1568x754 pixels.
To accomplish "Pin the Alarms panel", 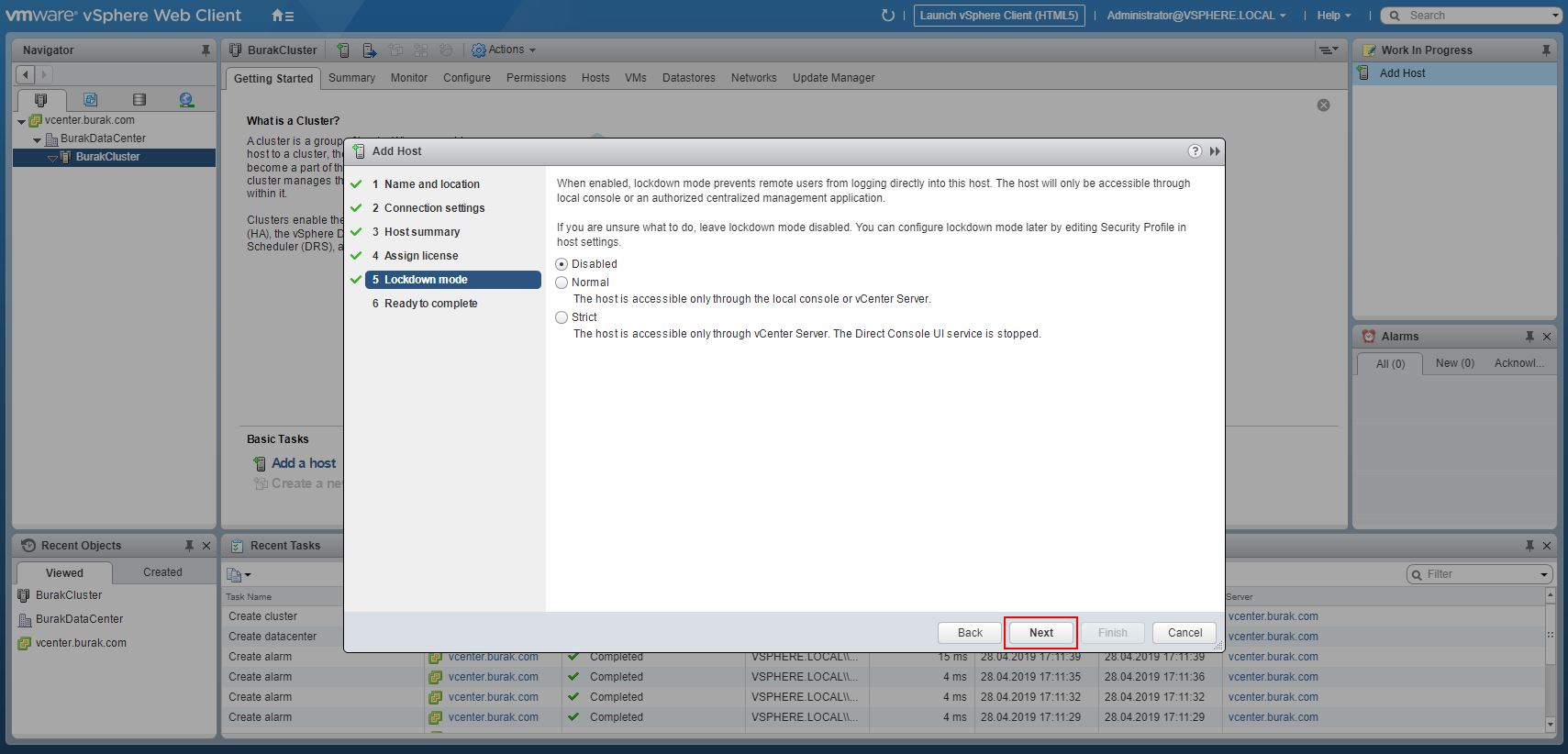I will pos(1529,337).
